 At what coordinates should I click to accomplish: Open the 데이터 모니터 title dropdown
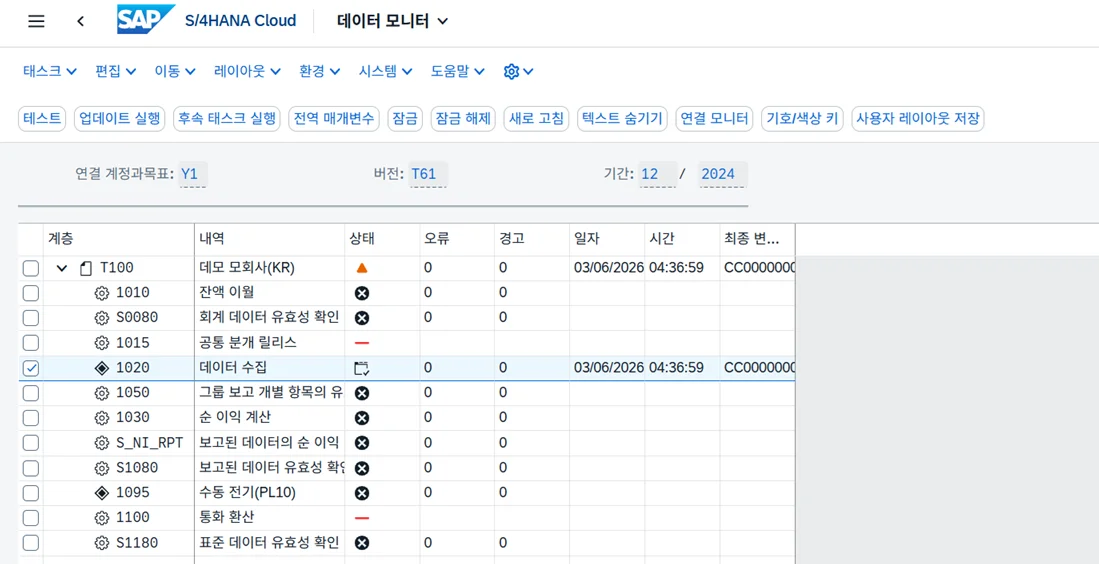coord(392,21)
